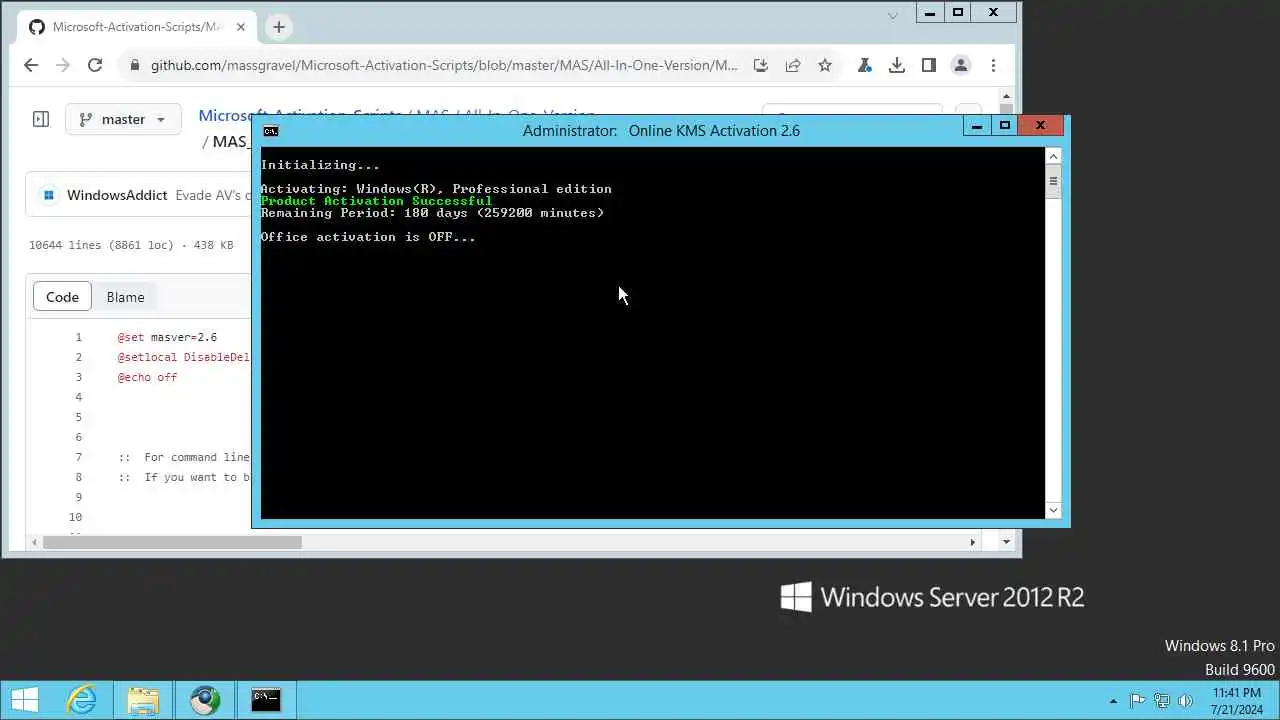
Task: Click the console scrollbar thumb
Action: 1053,183
